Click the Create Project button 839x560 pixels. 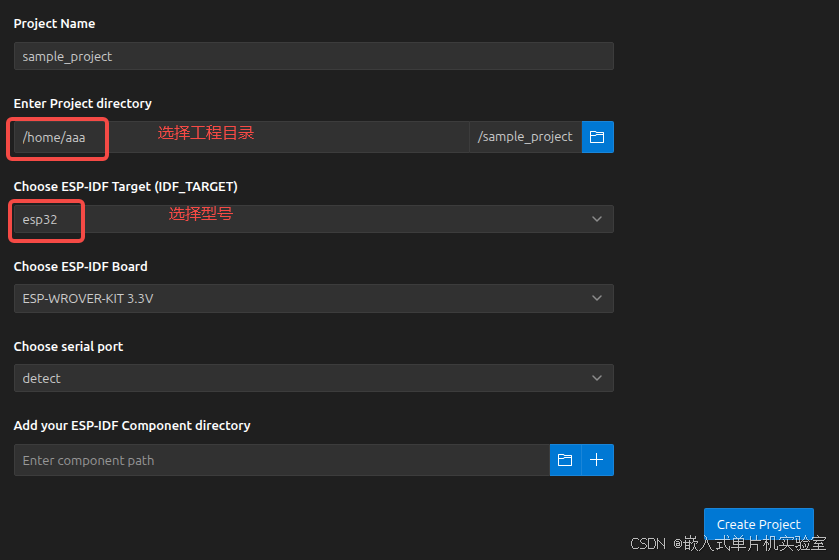coord(759,524)
